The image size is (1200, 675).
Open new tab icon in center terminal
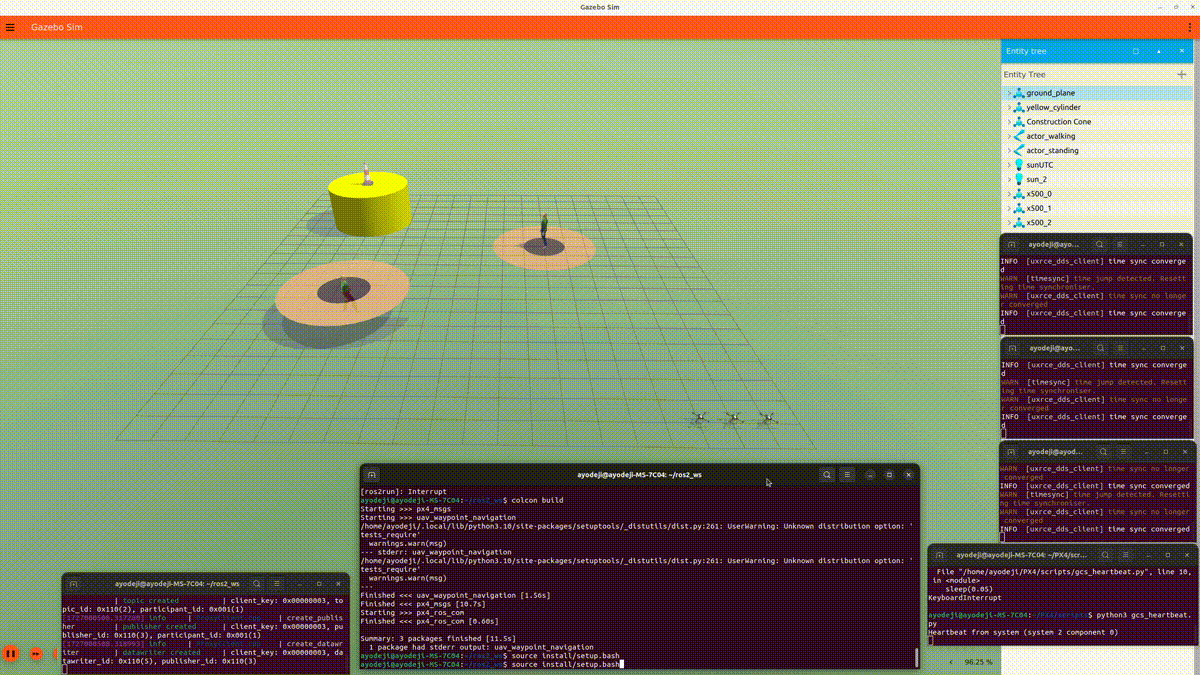[371, 475]
